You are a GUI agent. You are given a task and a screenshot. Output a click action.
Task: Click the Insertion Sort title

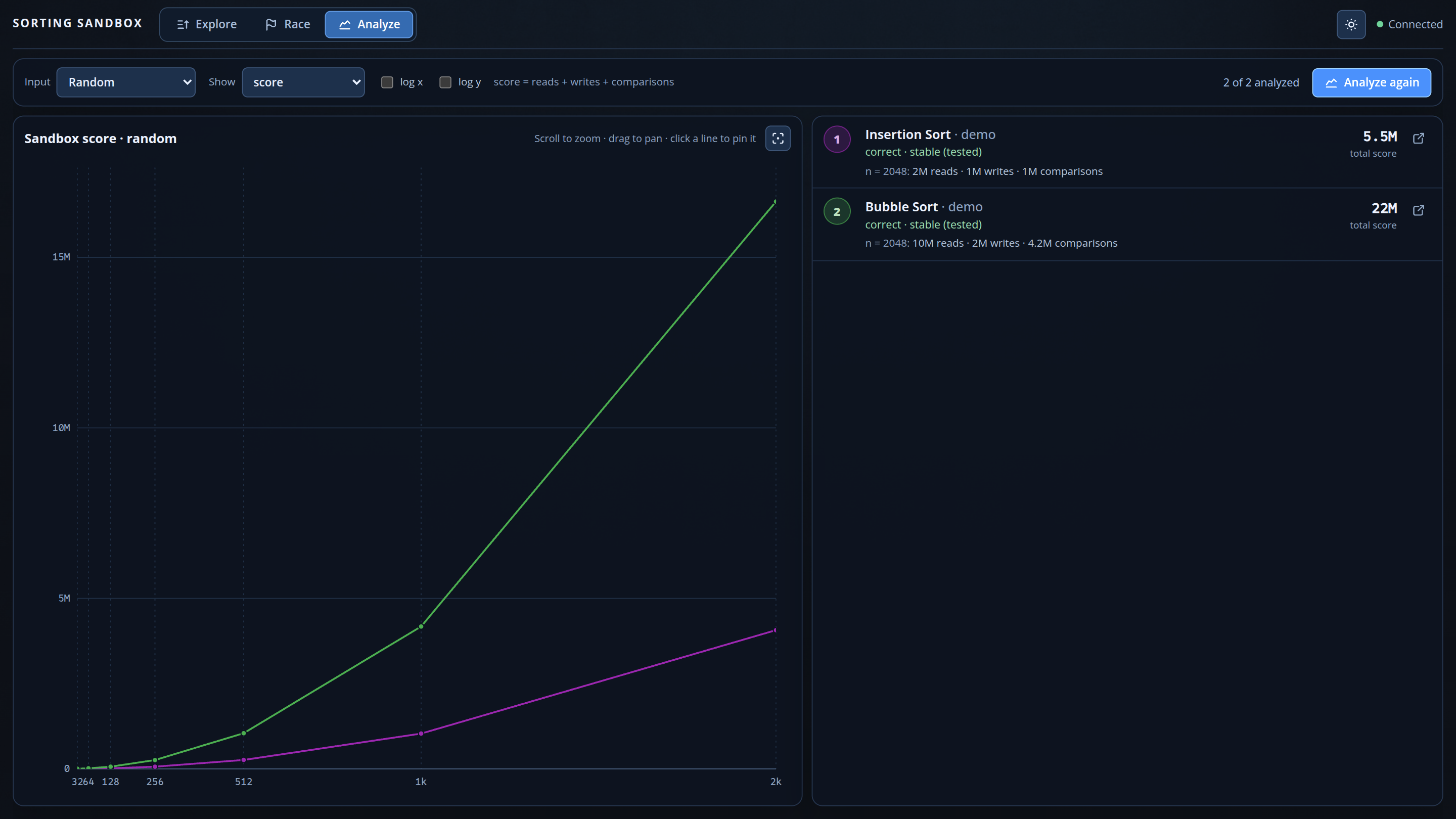pos(908,134)
